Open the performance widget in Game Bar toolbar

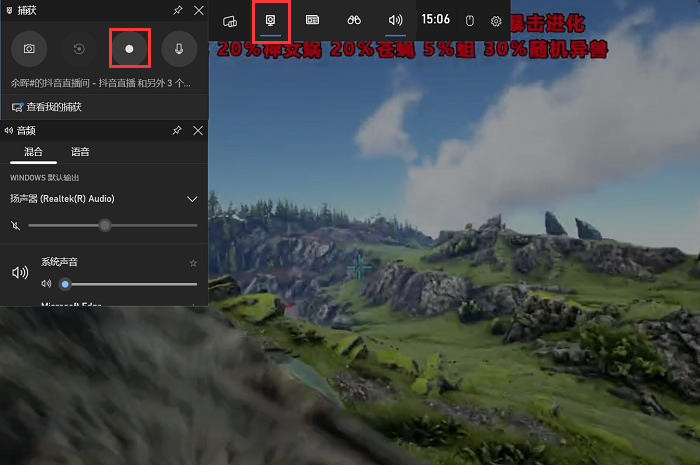coord(312,20)
